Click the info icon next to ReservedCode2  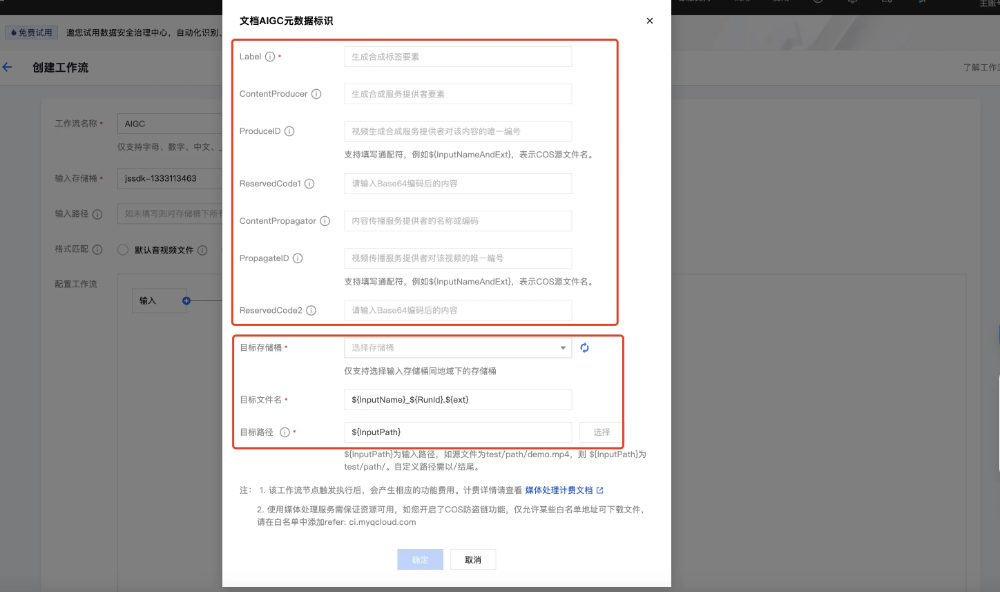311,311
